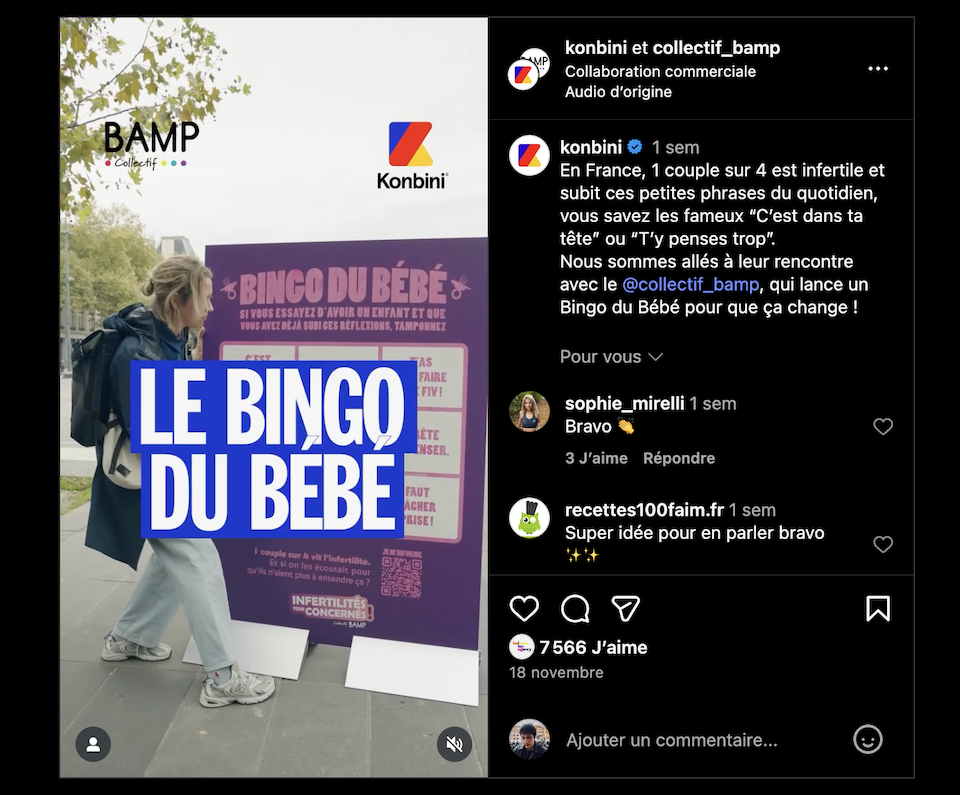
Task: Show tagged people on the video
Action: (x=93, y=744)
